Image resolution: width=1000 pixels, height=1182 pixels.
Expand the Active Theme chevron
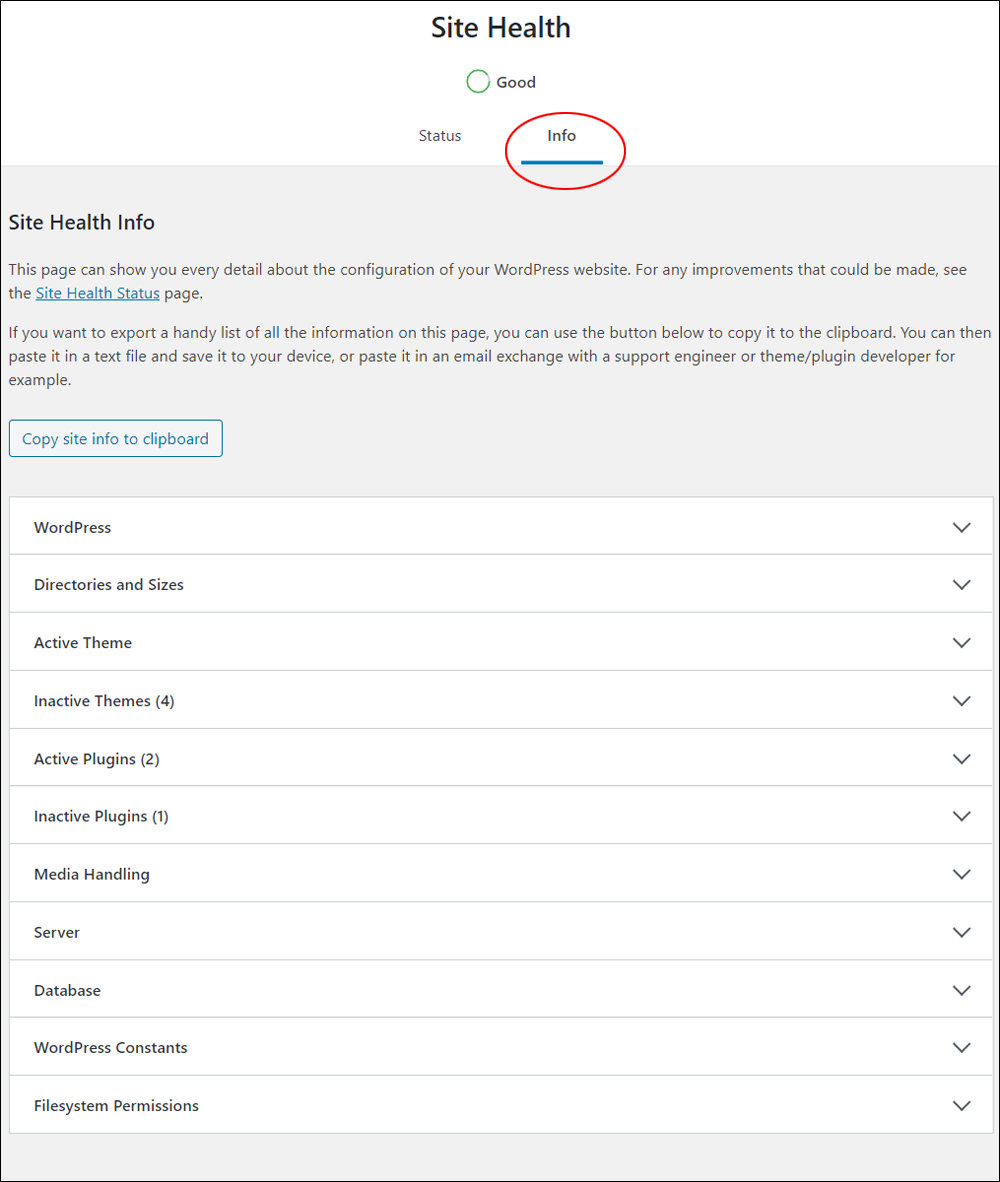(961, 642)
